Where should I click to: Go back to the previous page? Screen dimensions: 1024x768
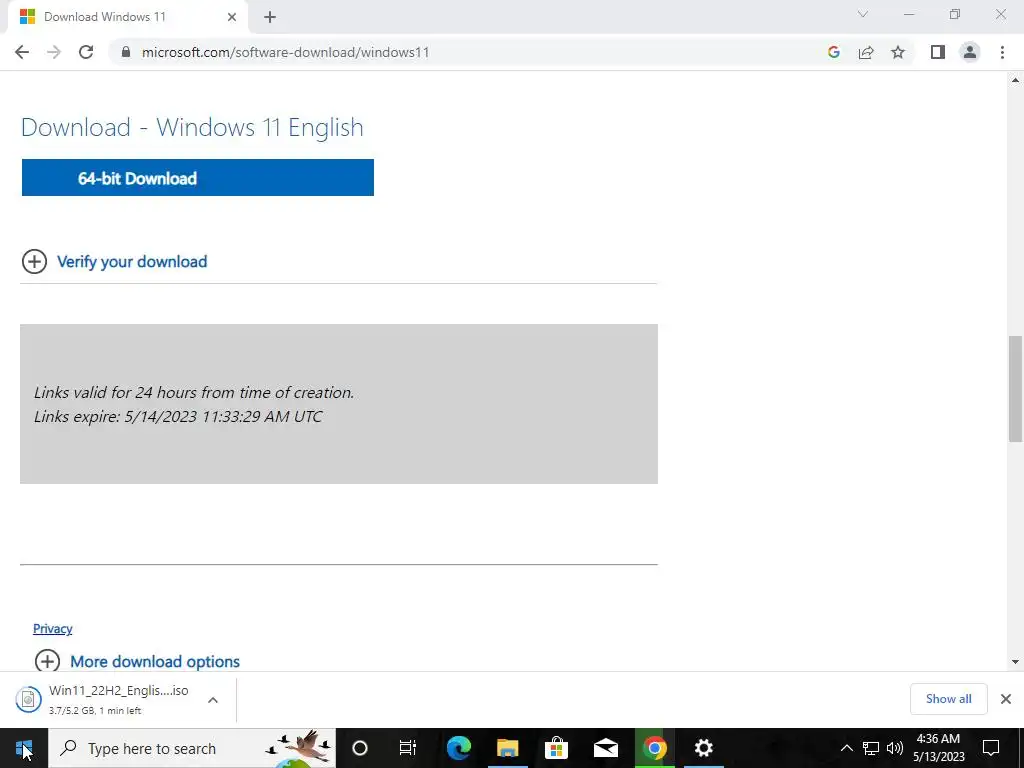click(x=22, y=52)
